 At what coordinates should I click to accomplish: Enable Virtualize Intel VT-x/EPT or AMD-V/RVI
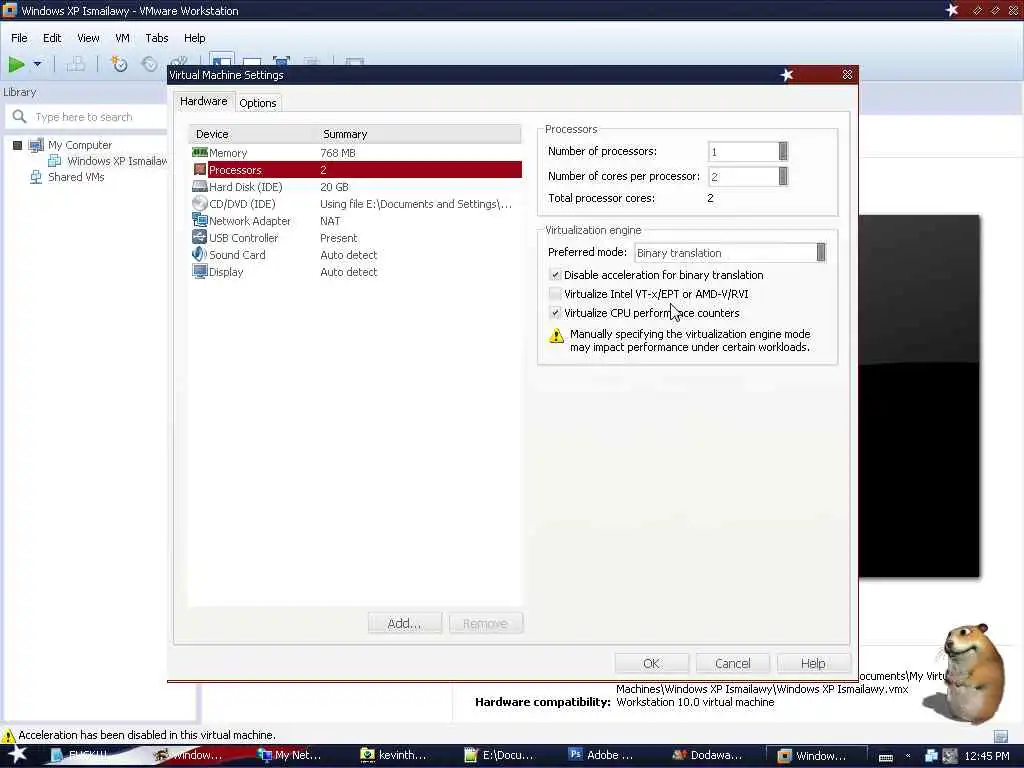[x=555, y=294]
